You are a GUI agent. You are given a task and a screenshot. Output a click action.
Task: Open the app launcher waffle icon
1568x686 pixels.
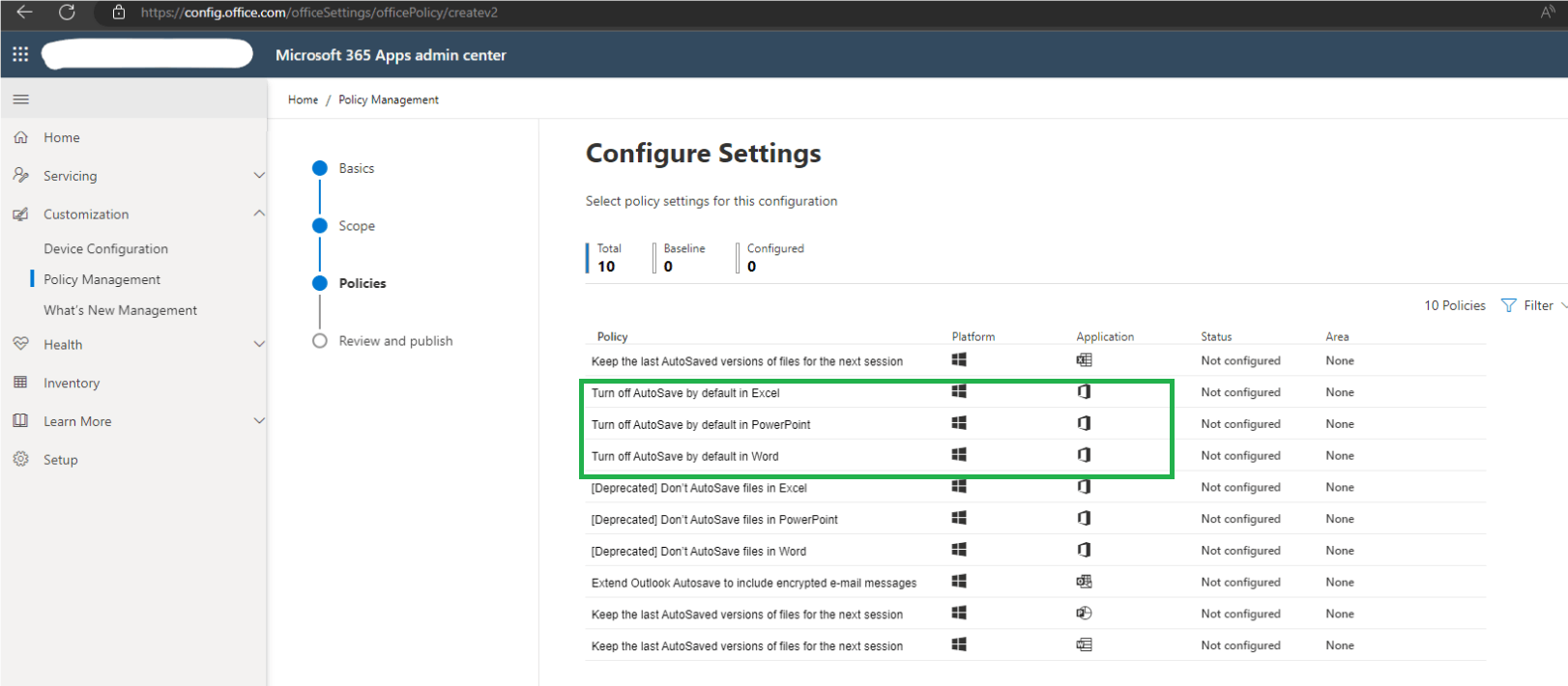(20, 54)
